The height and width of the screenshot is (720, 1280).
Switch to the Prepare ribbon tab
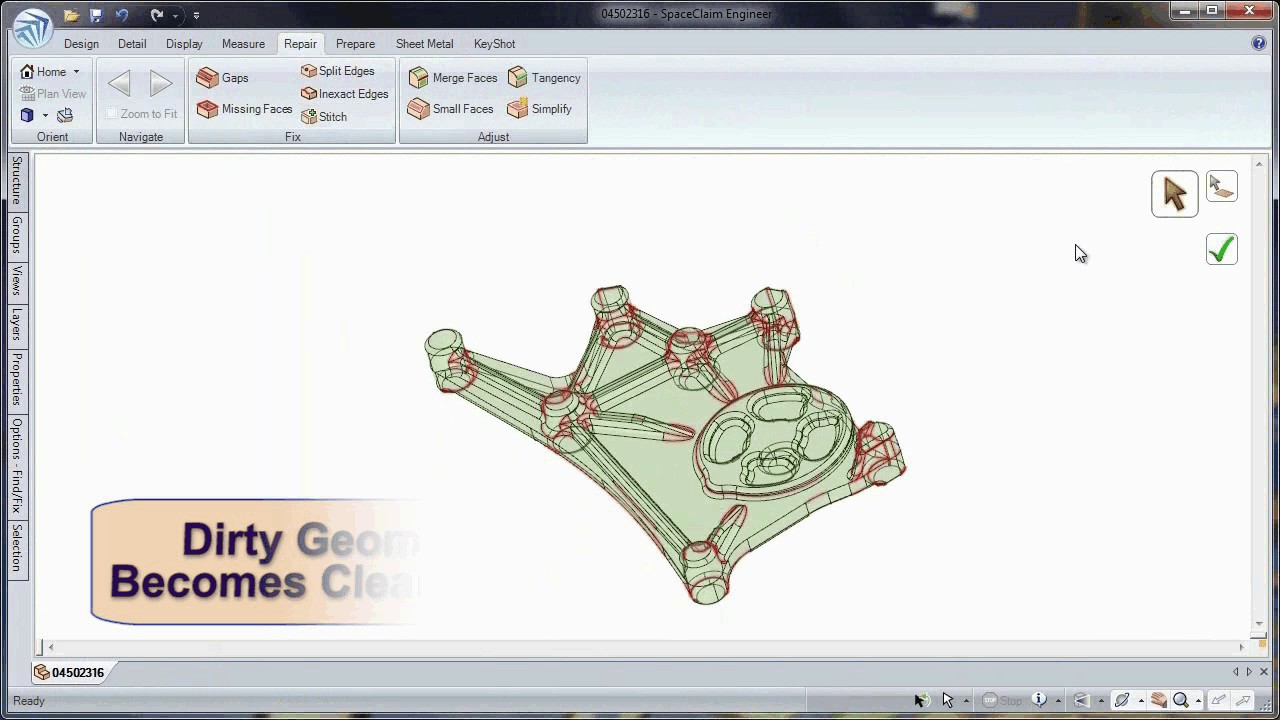point(355,44)
